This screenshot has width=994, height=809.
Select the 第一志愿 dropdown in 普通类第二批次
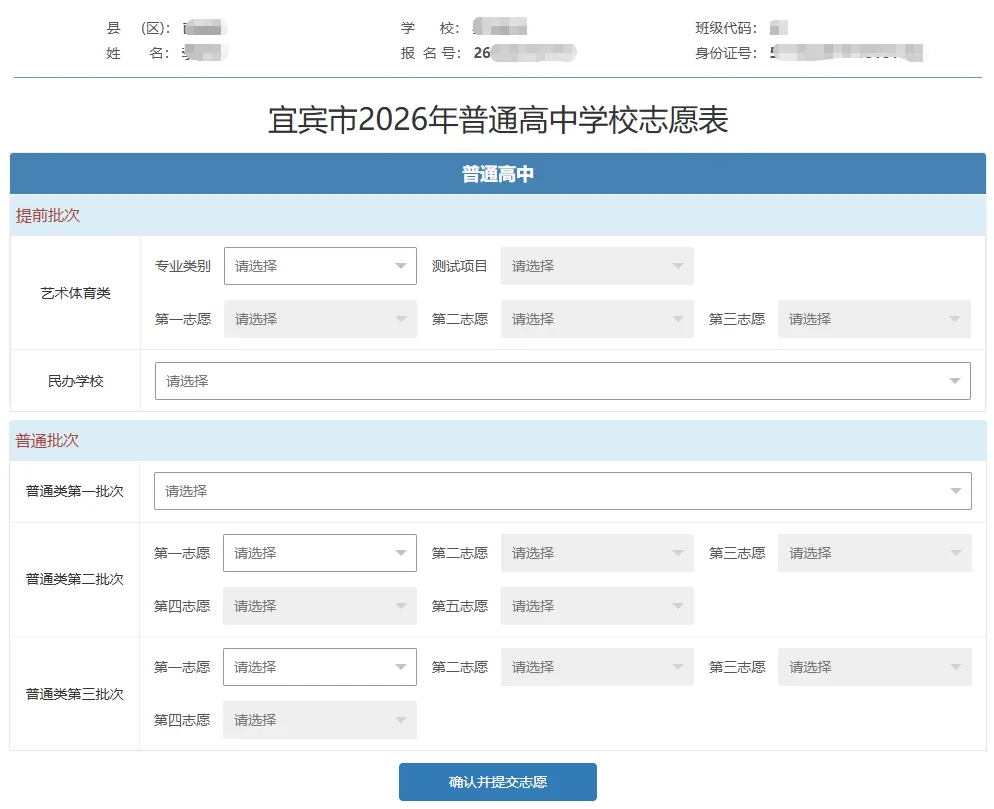coord(319,552)
